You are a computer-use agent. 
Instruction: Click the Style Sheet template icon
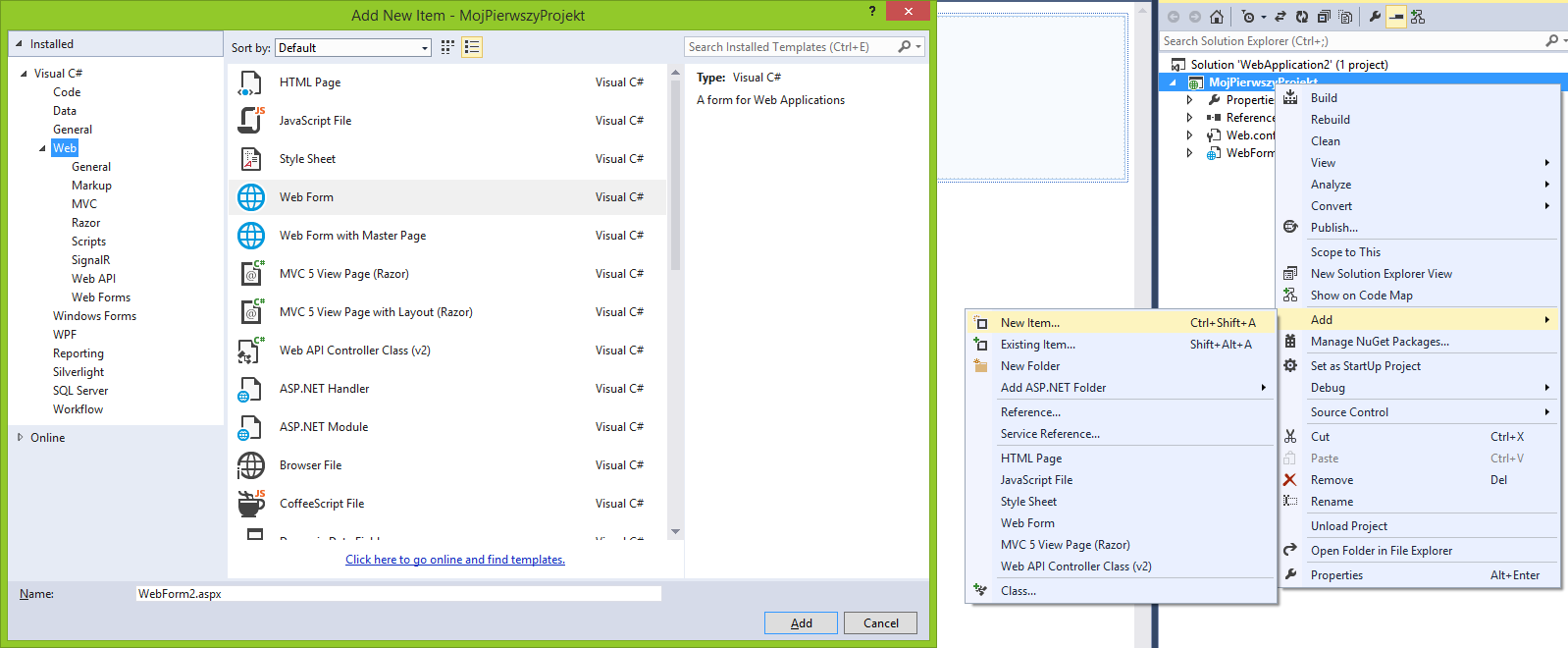click(251, 159)
